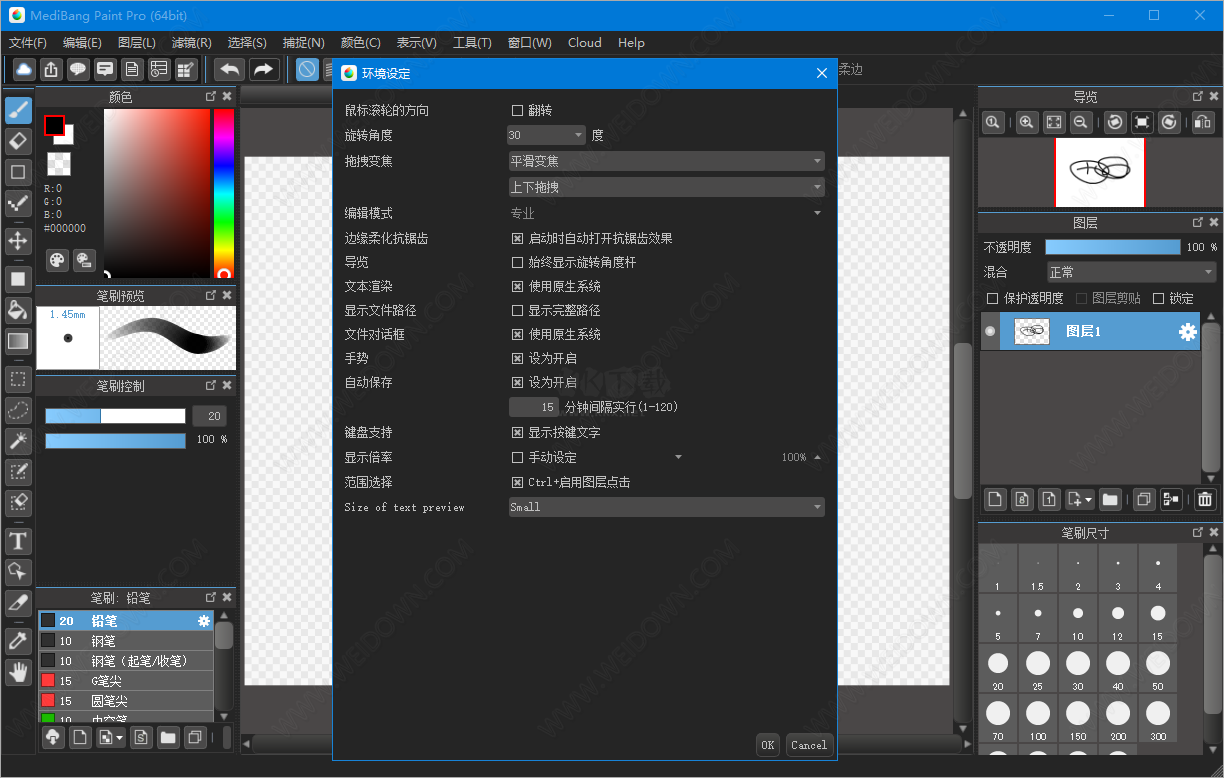Select the Text tool
The image size is (1224, 778).
coord(17,541)
